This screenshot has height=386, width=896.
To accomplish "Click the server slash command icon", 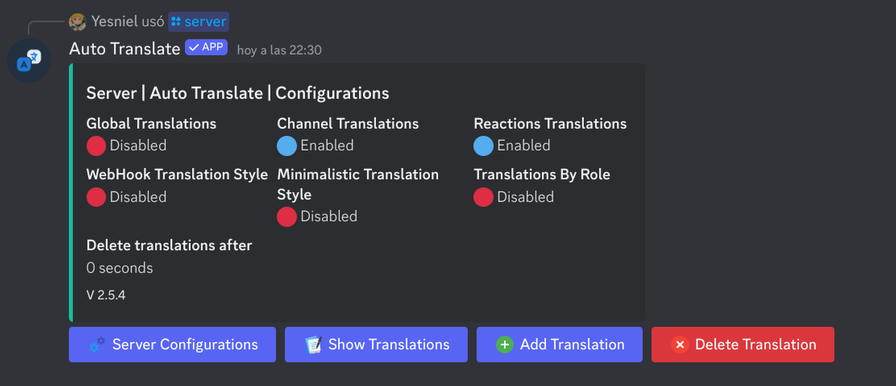I will coord(176,22).
